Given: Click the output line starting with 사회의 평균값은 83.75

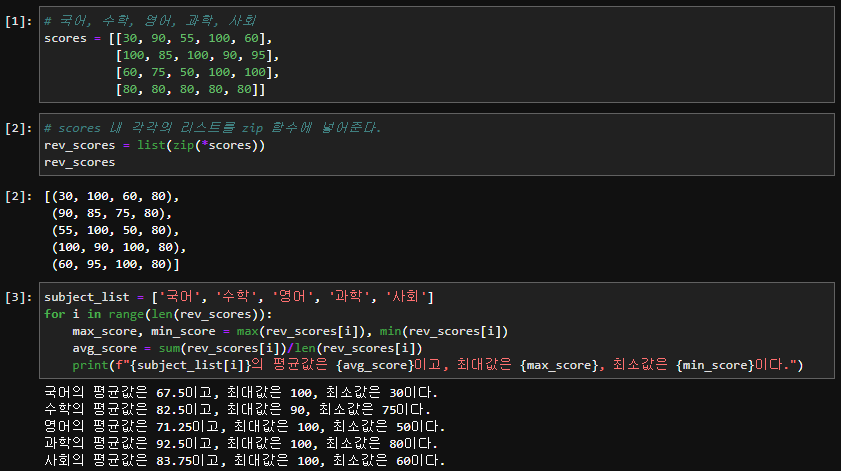Looking at the screenshot, I should click(x=245, y=461).
